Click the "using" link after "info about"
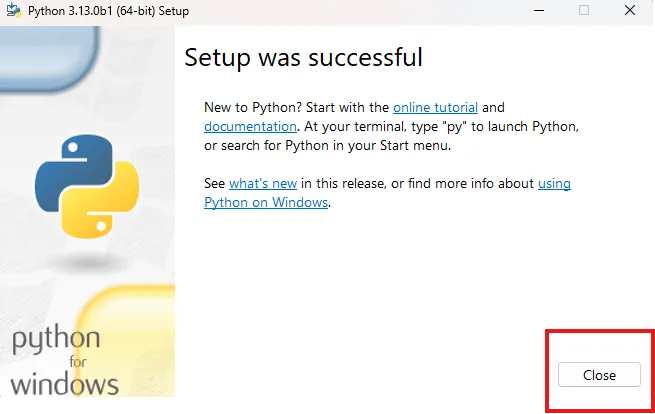Image resolution: width=655 pixels, height=414 pixels. click(554, 184)
